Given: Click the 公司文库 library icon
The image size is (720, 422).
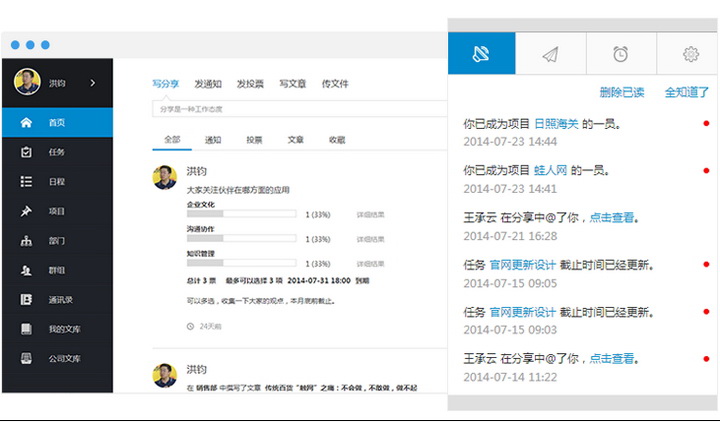Looking at the screenshot, I should (26, 358).
